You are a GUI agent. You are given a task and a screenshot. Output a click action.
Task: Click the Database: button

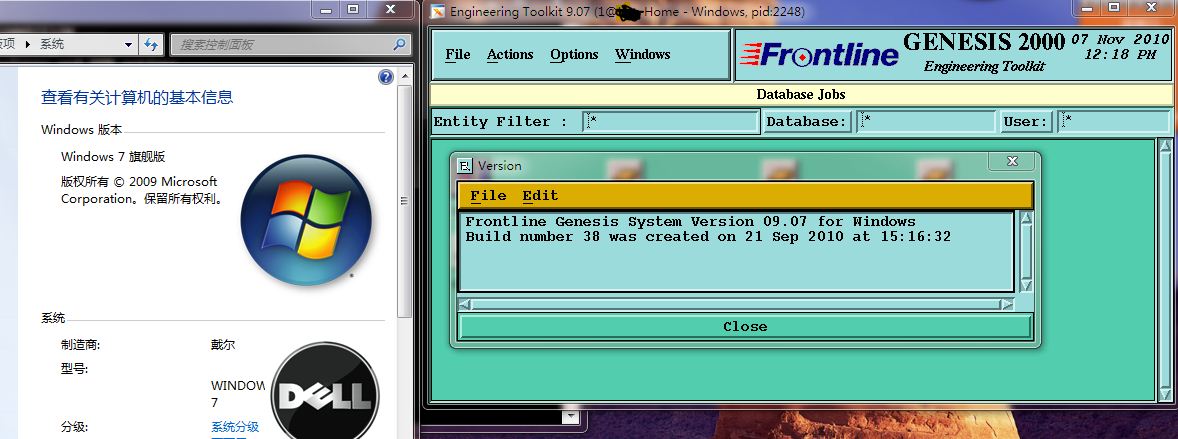(x=807, y=122)
